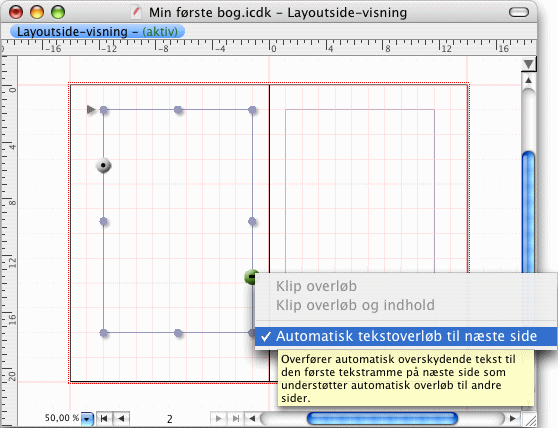Image resolution: width=558 pixels, height=428 pixels.
Task: Click the vertical scrollbar up arrow
Action: point(528,80)
